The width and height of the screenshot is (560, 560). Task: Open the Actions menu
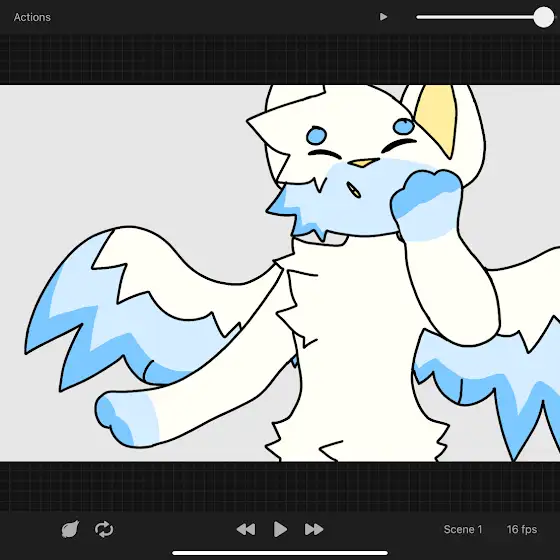pyautogui.click(x=32, y=17)
